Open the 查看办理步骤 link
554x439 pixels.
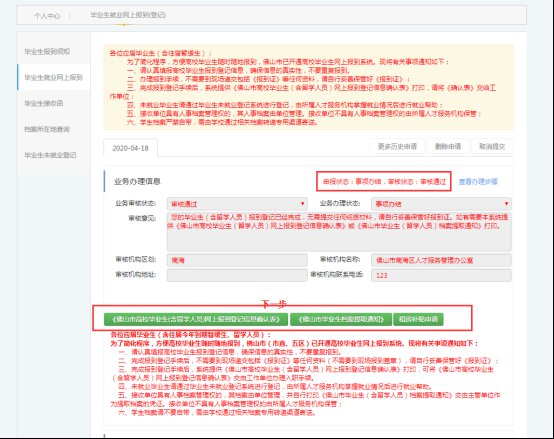point(478,182)
